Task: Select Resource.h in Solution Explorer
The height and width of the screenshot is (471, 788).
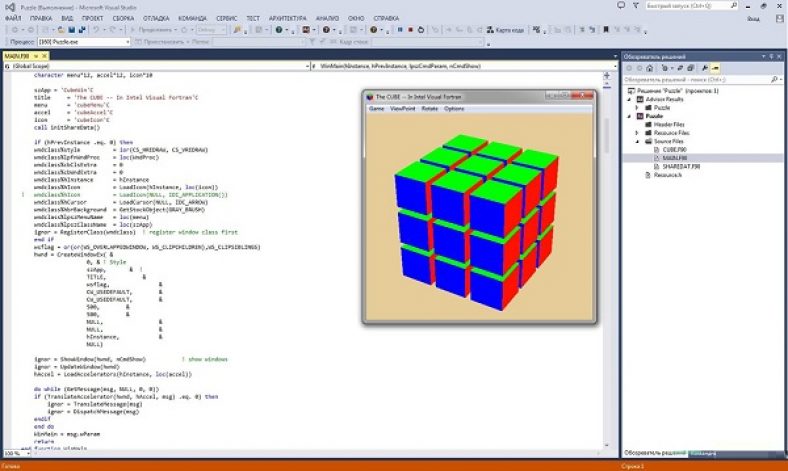Action: pyautogui.click(x=663, y=175)
